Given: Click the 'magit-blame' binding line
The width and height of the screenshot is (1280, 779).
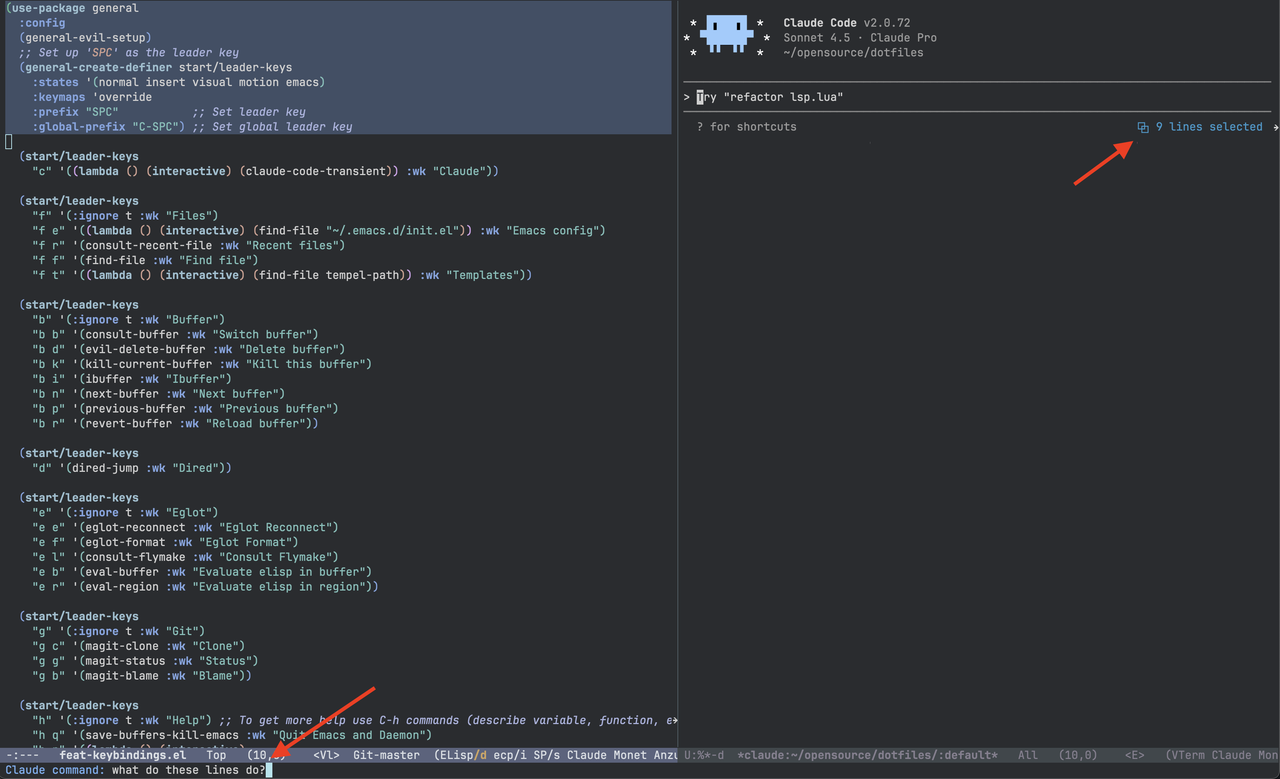Looking at the screenshot, I should (x=142, y=676).
